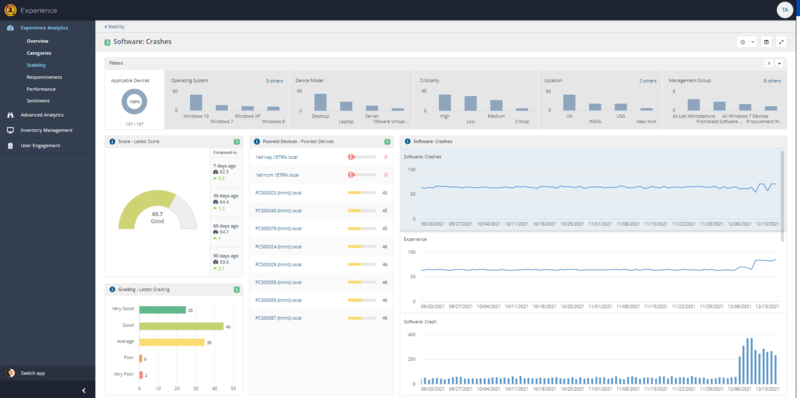The width and height of the screenshot is (800, 398).
Task: Click the info icon on Grading panel
Action: pos(112,289)
